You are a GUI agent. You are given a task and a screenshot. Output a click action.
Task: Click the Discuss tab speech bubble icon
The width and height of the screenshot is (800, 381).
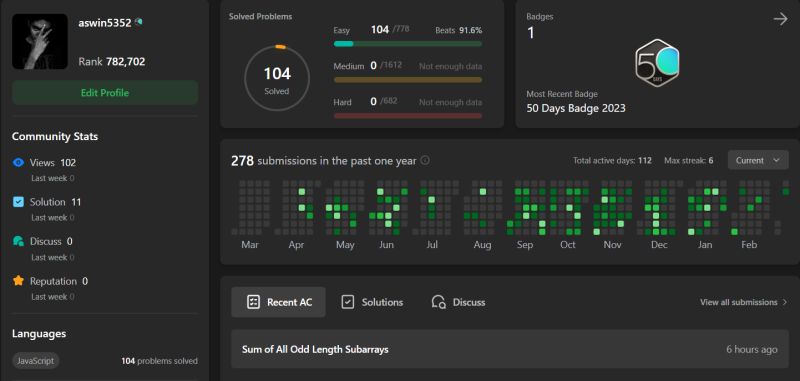[439, 302]
